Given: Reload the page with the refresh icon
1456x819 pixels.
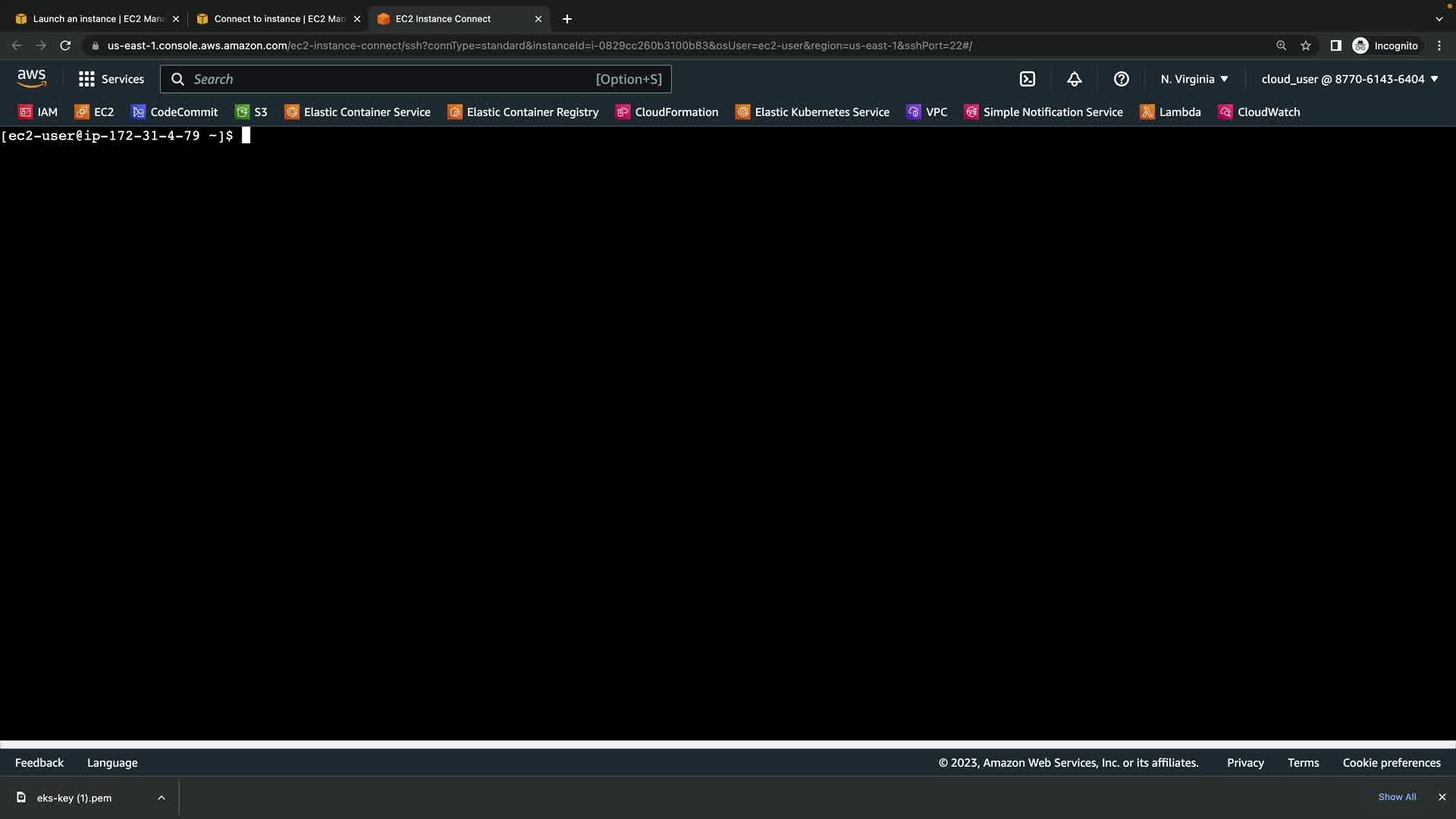Looking at the screenshot, I should point(65,45).
